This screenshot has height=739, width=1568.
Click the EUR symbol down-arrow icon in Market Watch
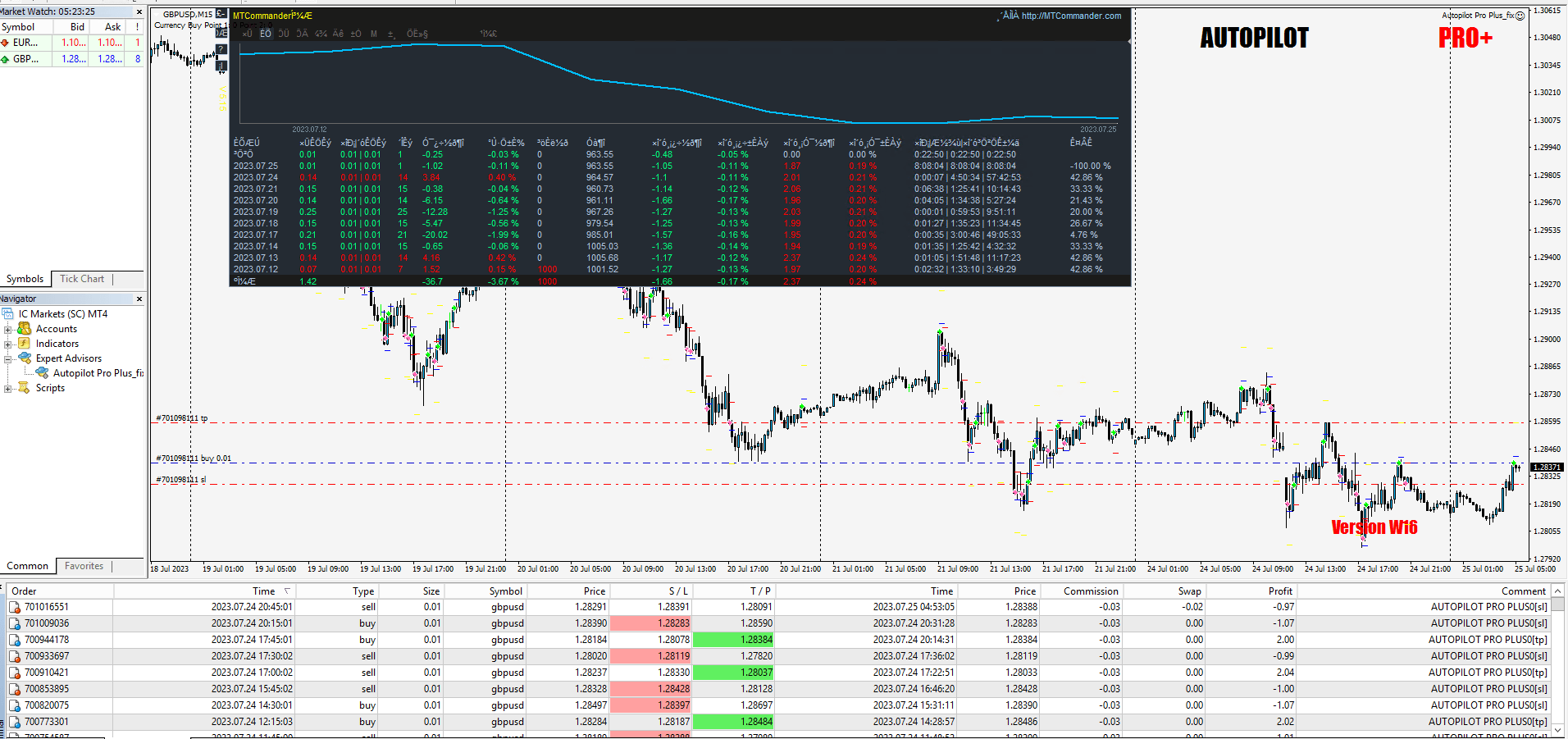pos(6,43)
